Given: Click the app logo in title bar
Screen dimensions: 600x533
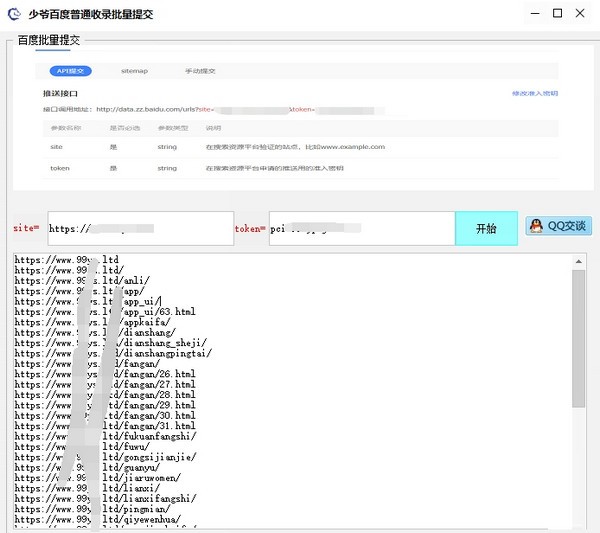Looking at the screenshot, I should tap(14, 14).
